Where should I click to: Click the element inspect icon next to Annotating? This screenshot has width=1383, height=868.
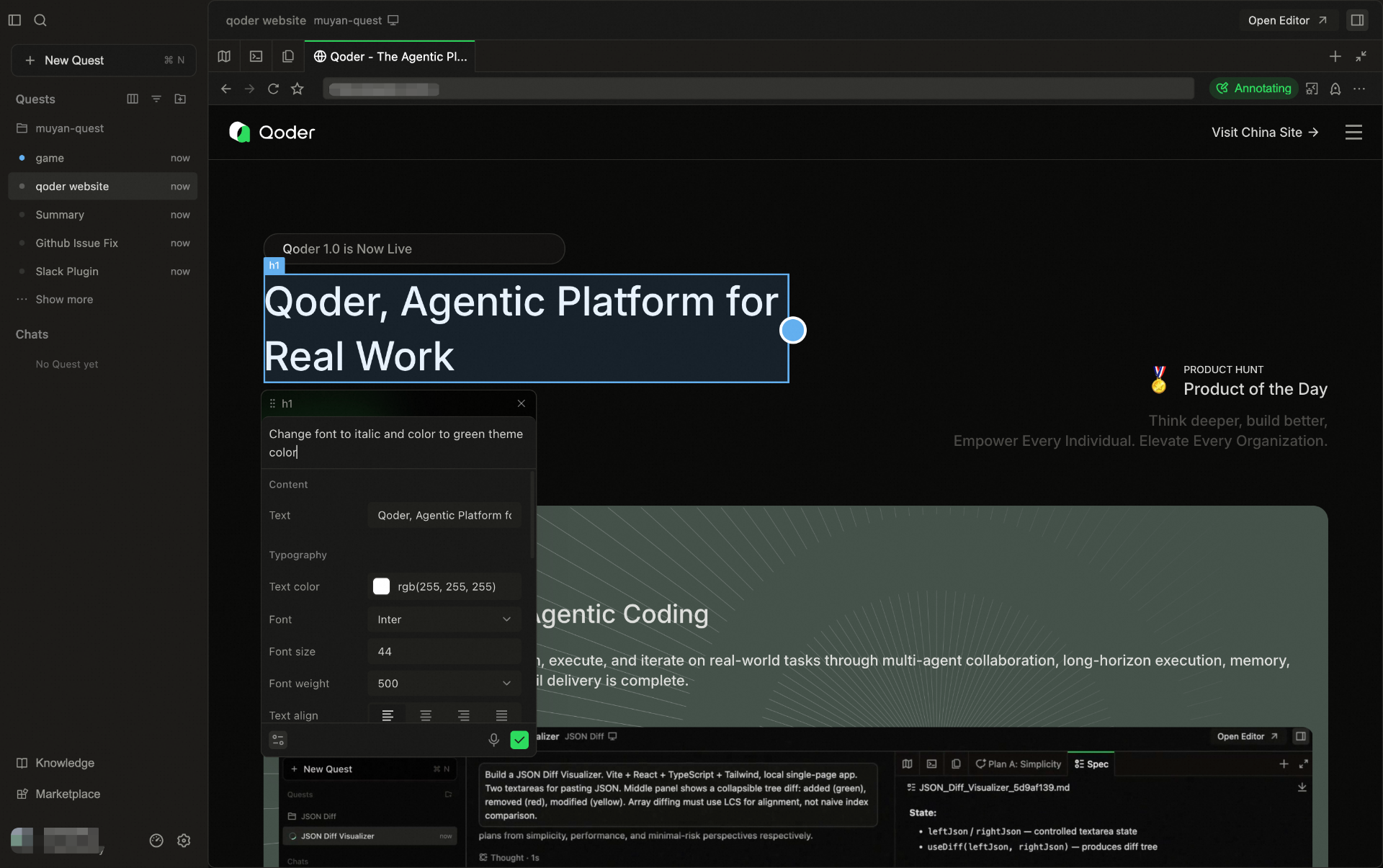tap(1312, 89)
